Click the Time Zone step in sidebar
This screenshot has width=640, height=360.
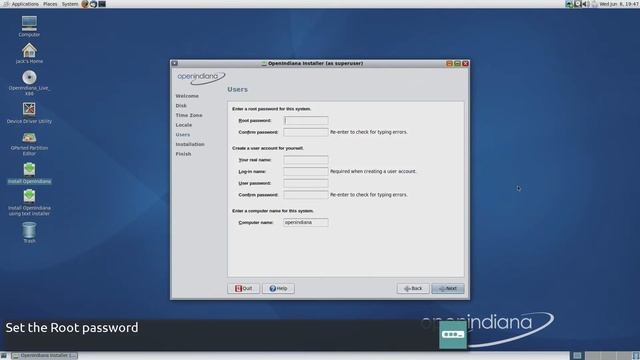coord(189,116)
